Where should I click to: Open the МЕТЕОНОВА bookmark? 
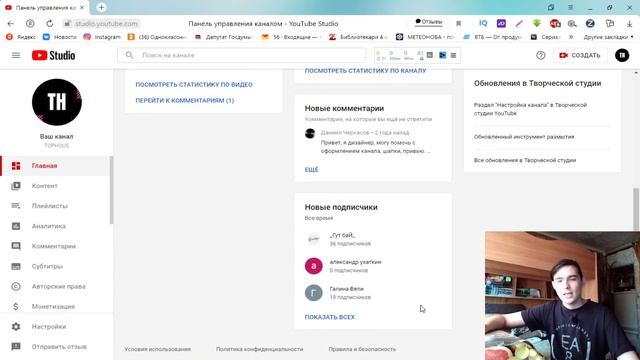[425, 37]
